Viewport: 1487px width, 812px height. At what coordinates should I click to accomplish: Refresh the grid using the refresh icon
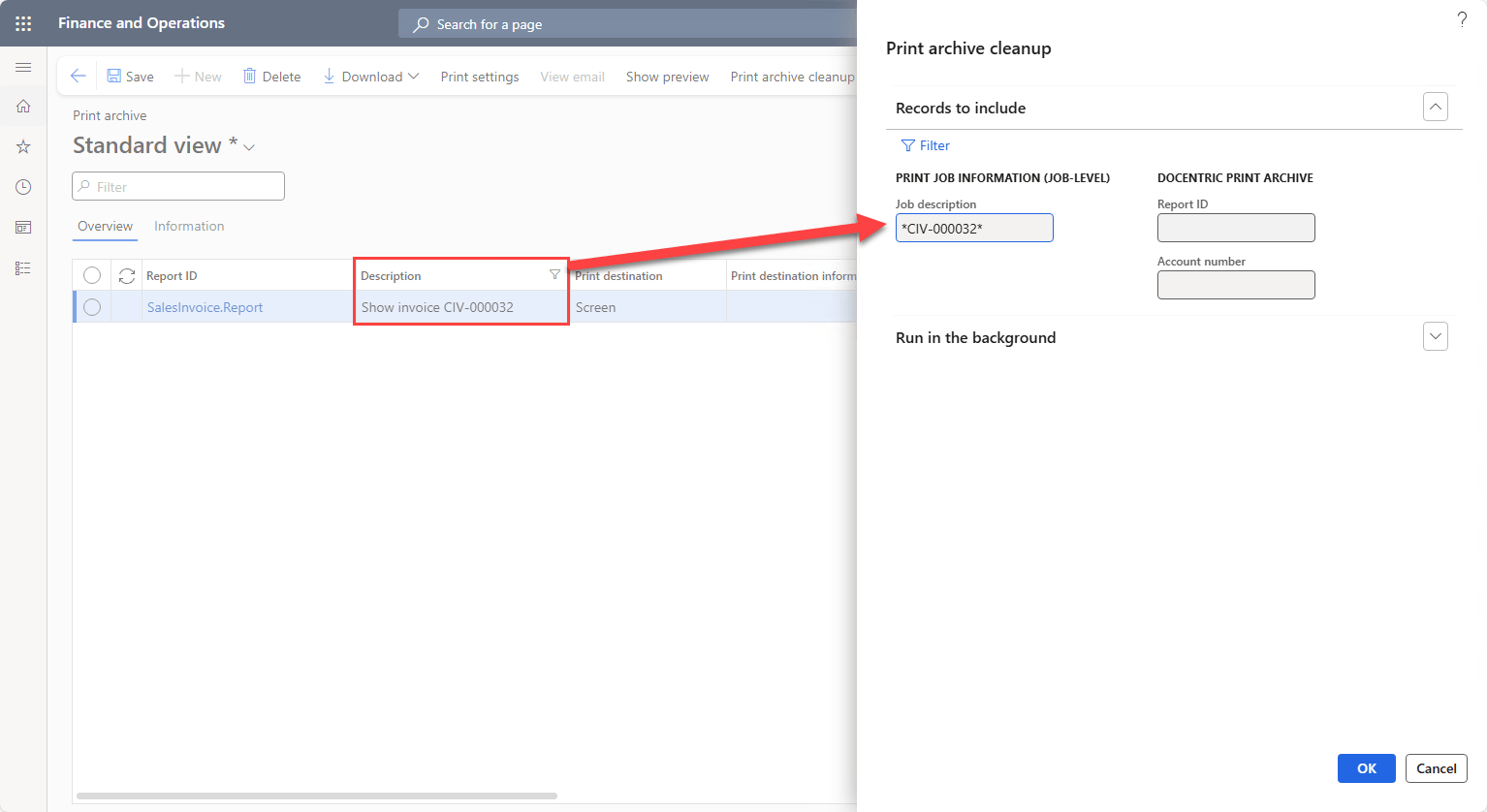point(127,276)
